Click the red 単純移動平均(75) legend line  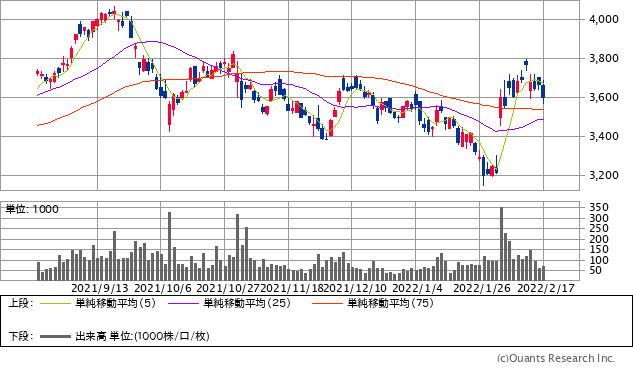pos(327,303)
